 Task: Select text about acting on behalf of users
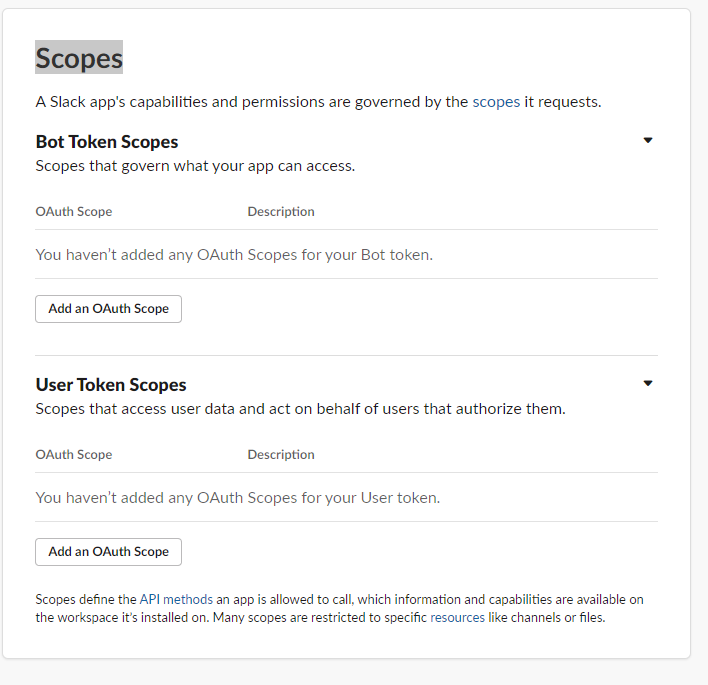pos(301,409)
